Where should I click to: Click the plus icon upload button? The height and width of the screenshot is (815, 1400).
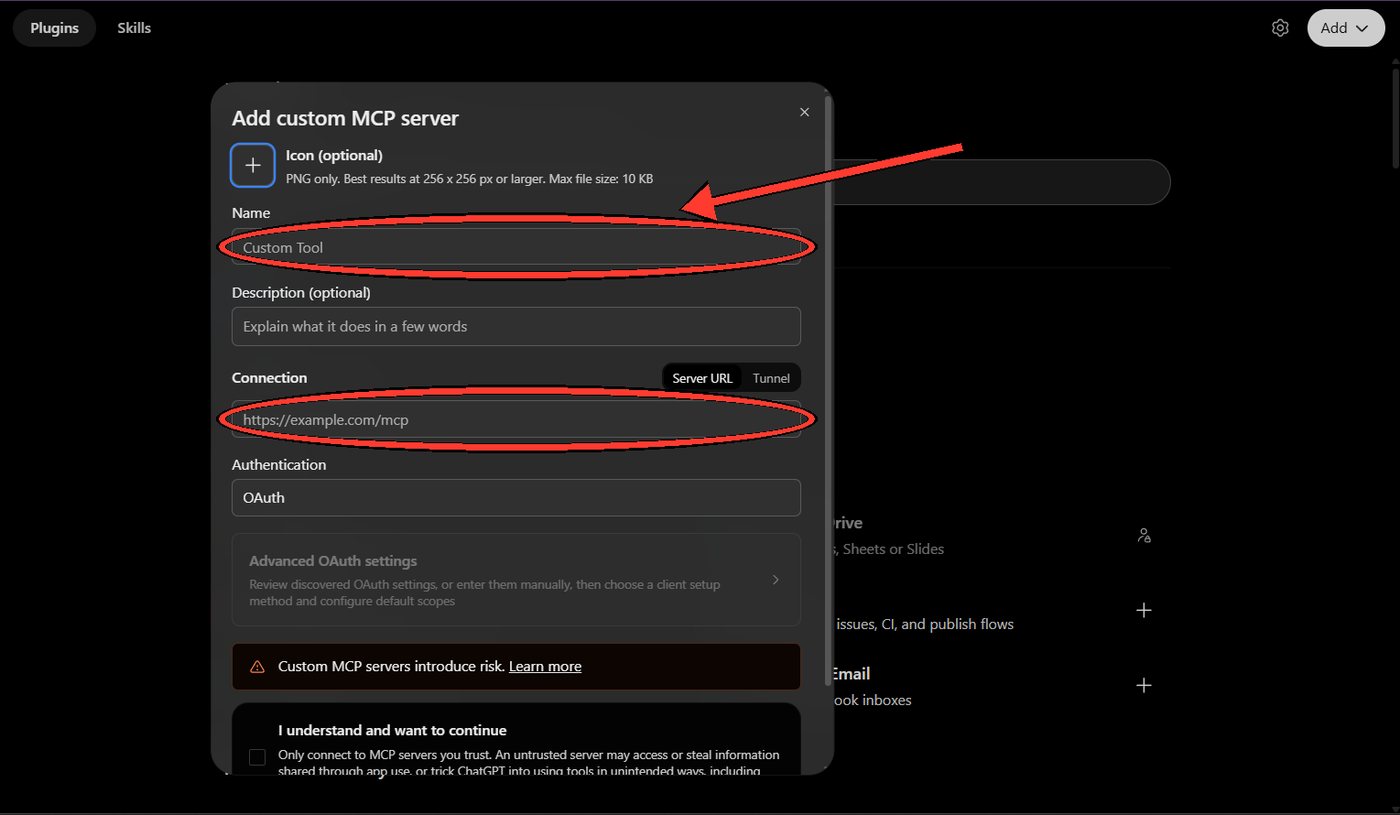pos(253,165)
